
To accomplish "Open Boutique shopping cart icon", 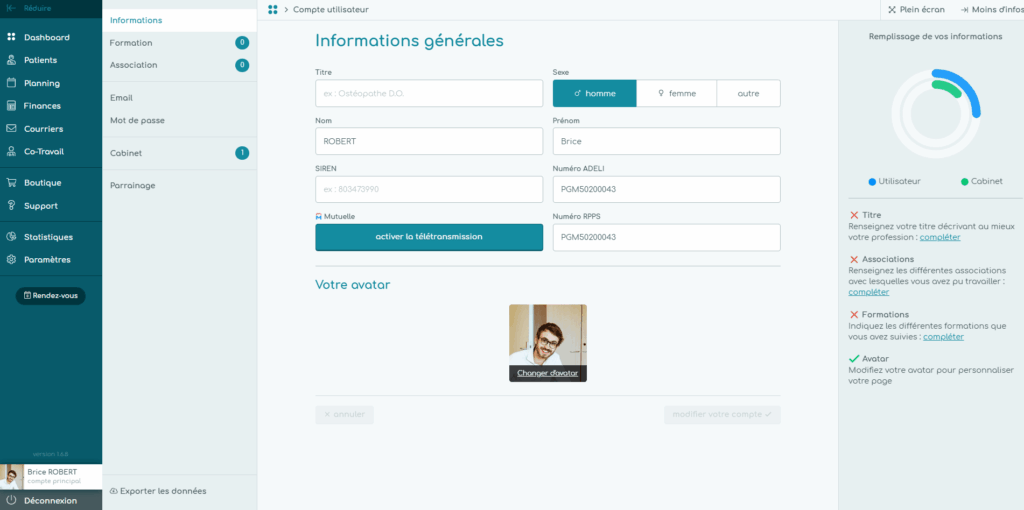I will 12,183.
